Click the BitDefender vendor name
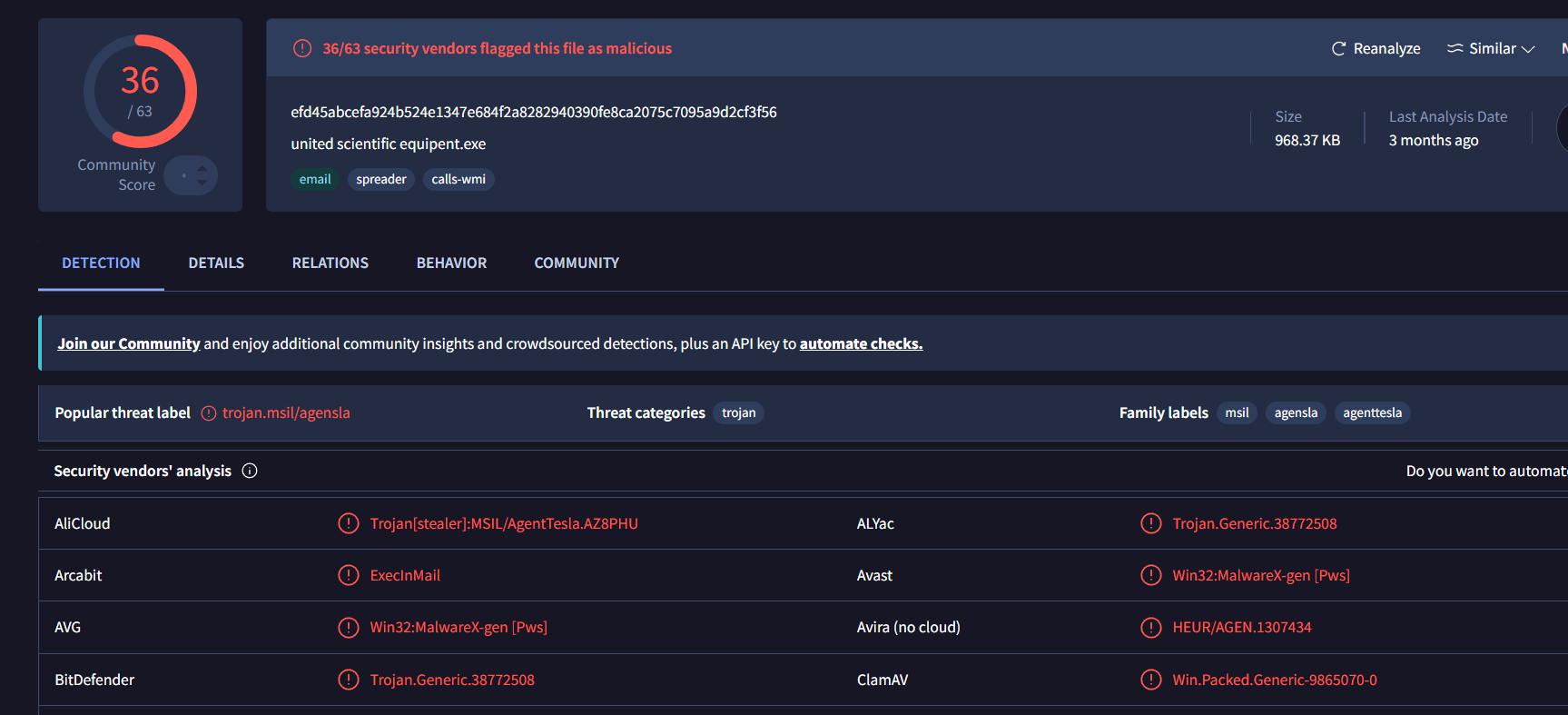This screenshot has height=715, width=1568. 94,680
